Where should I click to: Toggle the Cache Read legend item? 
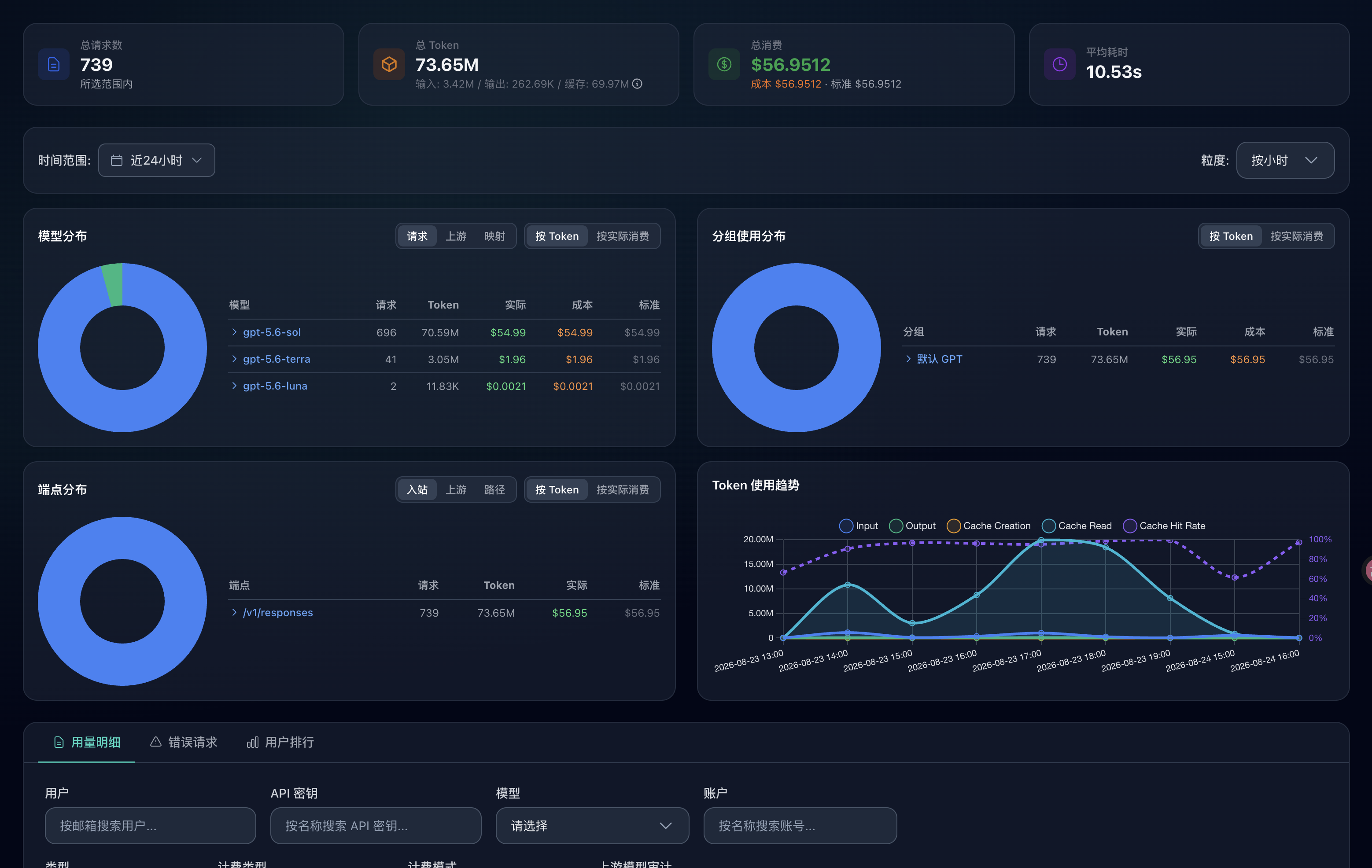tap(1077, 526)
